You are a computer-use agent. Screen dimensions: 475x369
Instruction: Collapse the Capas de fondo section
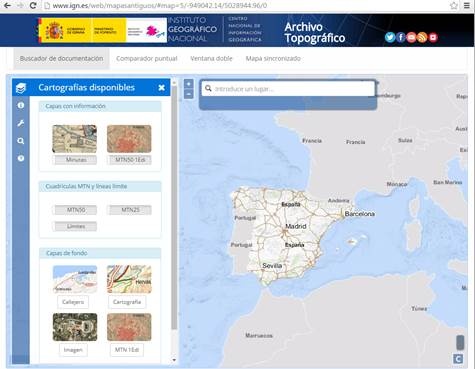[x=100, y=253]
